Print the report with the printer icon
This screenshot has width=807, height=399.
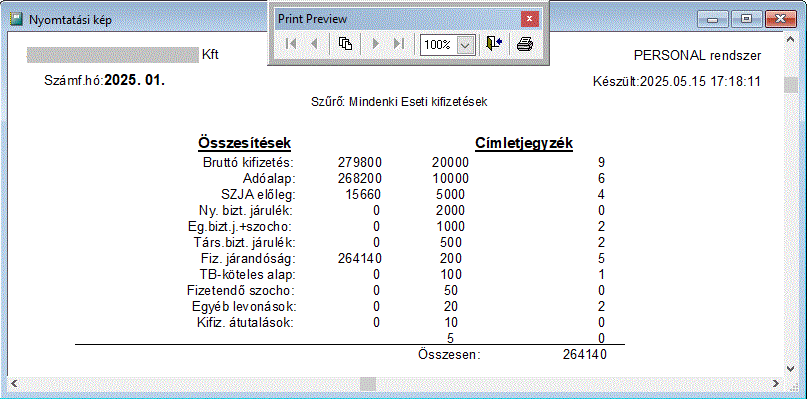tap(525, 44)
